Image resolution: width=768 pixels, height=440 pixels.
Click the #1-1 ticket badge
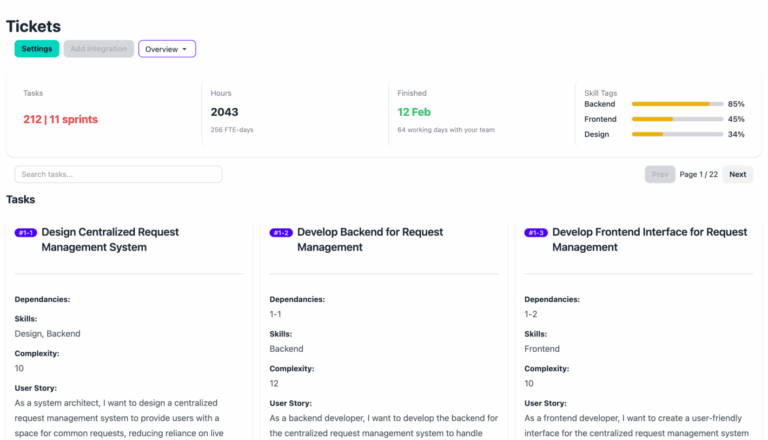coord(26,233)
